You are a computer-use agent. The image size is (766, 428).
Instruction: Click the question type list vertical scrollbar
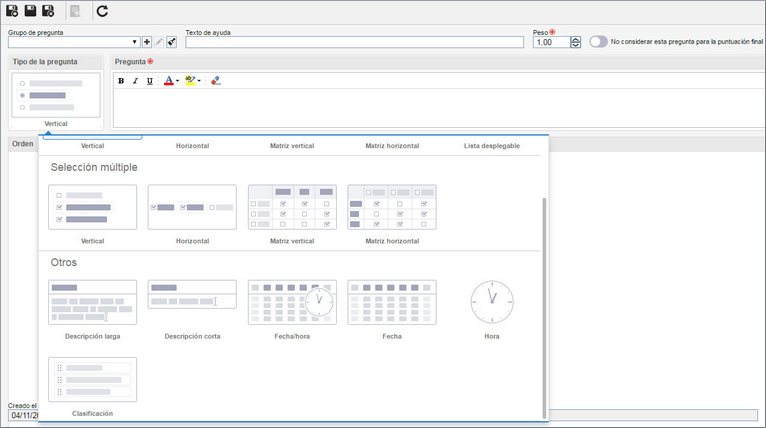(544, 308)
